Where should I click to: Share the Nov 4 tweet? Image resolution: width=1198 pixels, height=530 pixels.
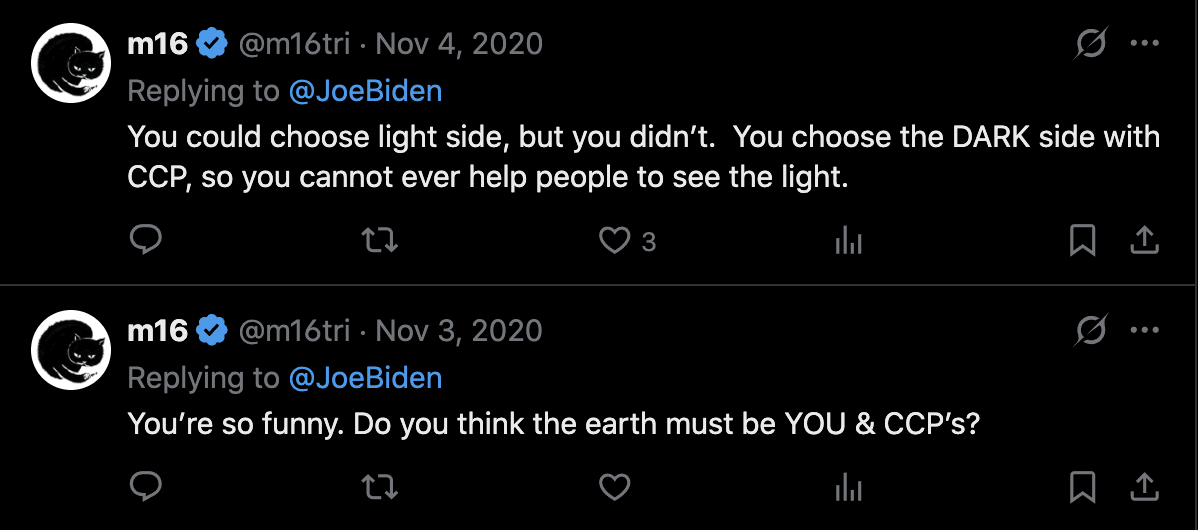tap(1144, 240)
